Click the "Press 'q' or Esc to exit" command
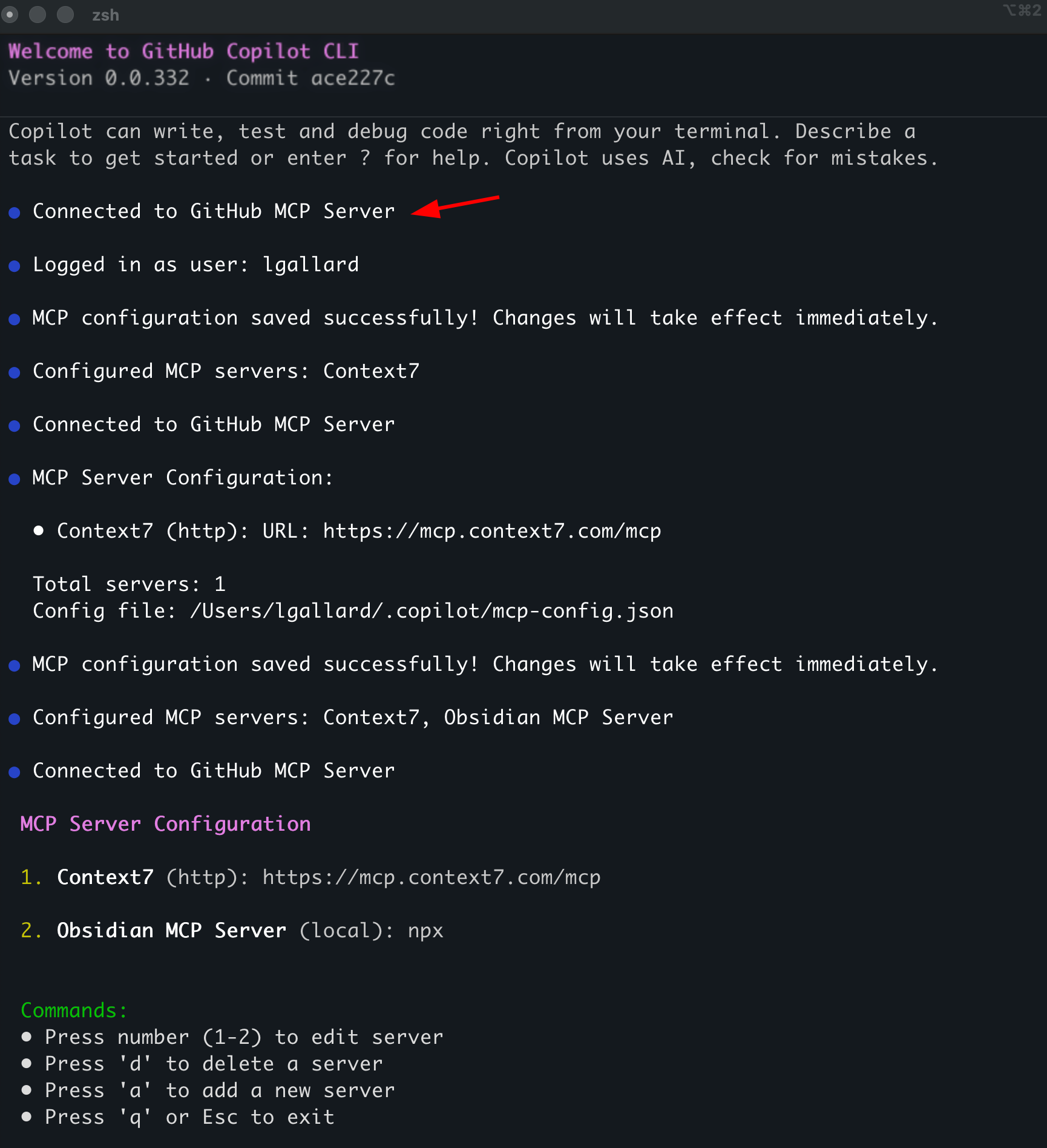 coord(189,1117)
